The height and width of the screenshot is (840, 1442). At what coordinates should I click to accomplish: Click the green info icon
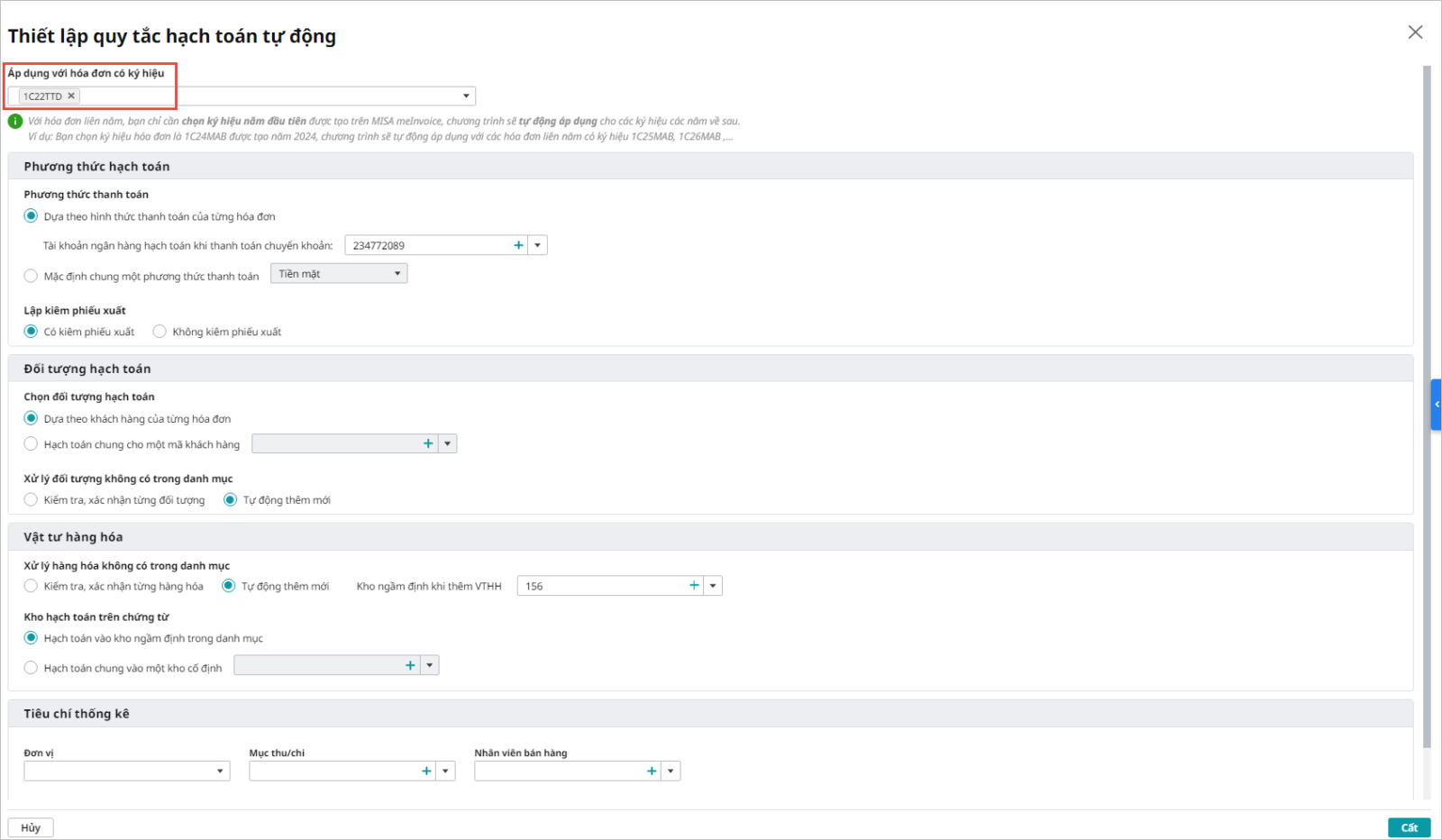tap(15, 122)
